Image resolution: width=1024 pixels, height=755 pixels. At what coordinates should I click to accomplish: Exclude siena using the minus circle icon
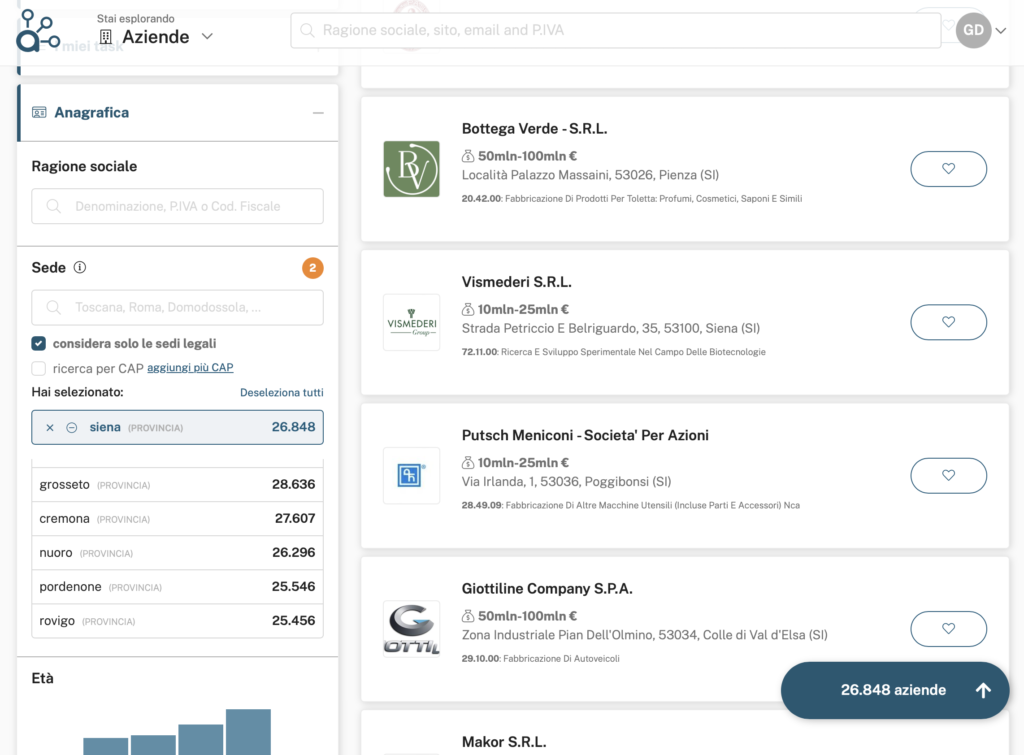click(x=72, y=428)
